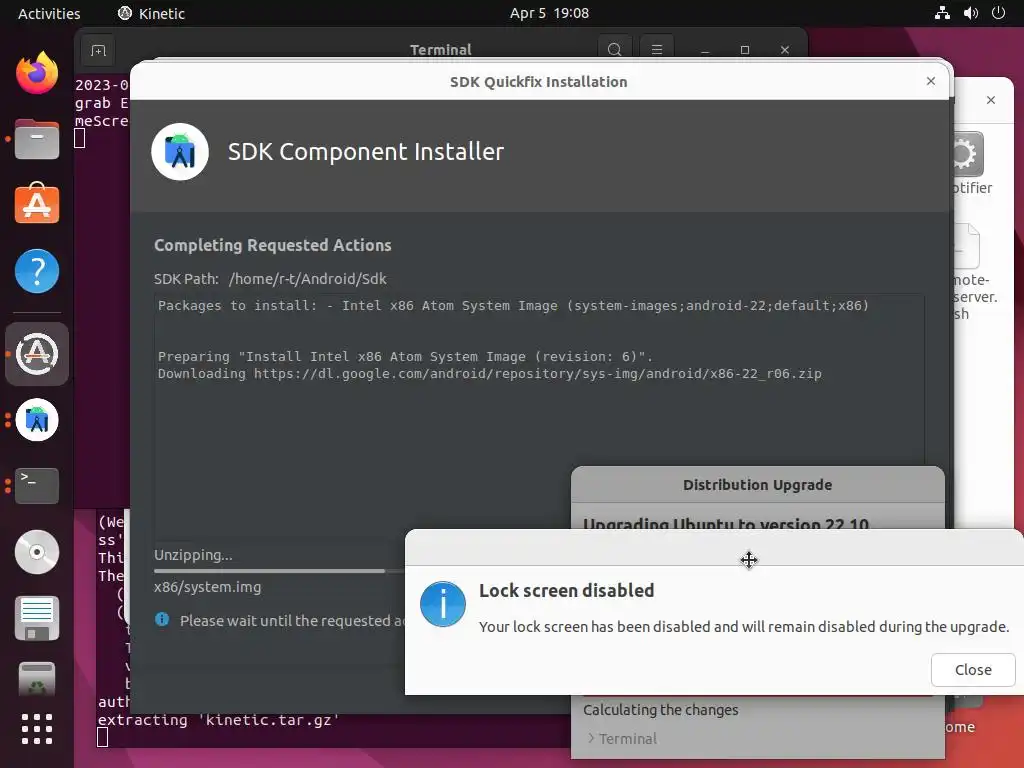Open the network status indicator
1024x768 pixels.
tap(942, 13)
